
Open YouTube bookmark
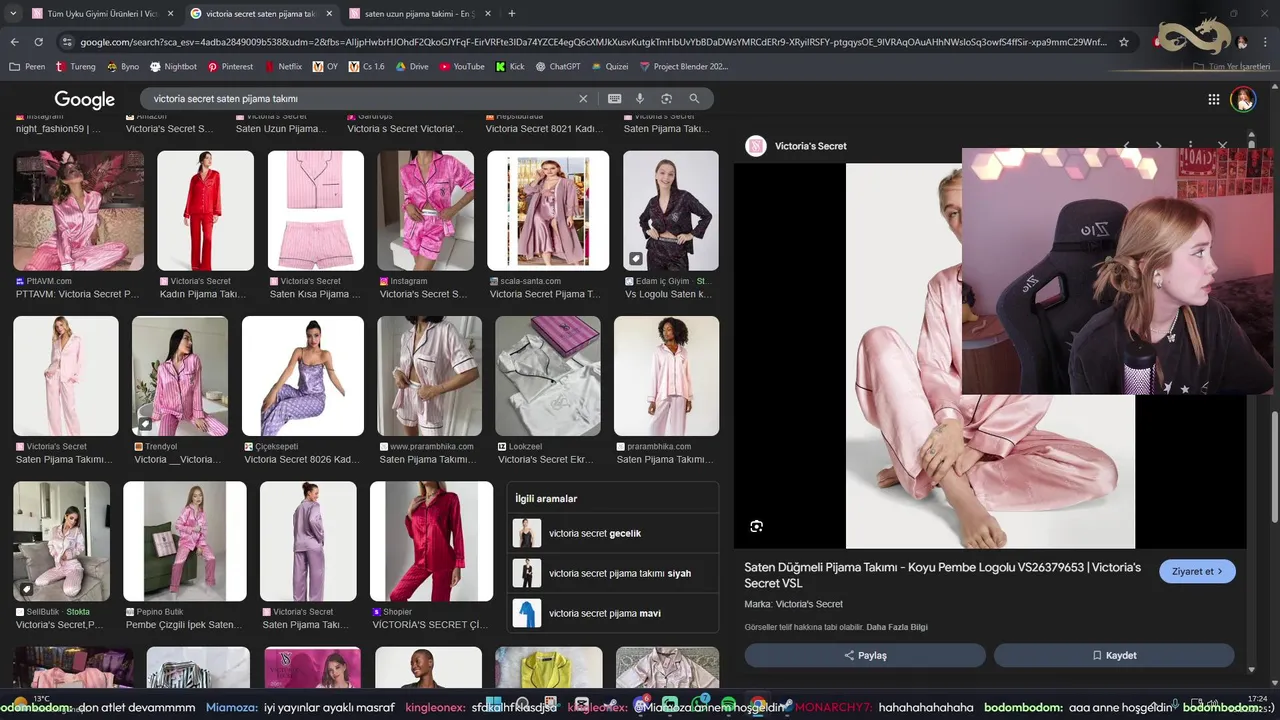click(462, 67)
